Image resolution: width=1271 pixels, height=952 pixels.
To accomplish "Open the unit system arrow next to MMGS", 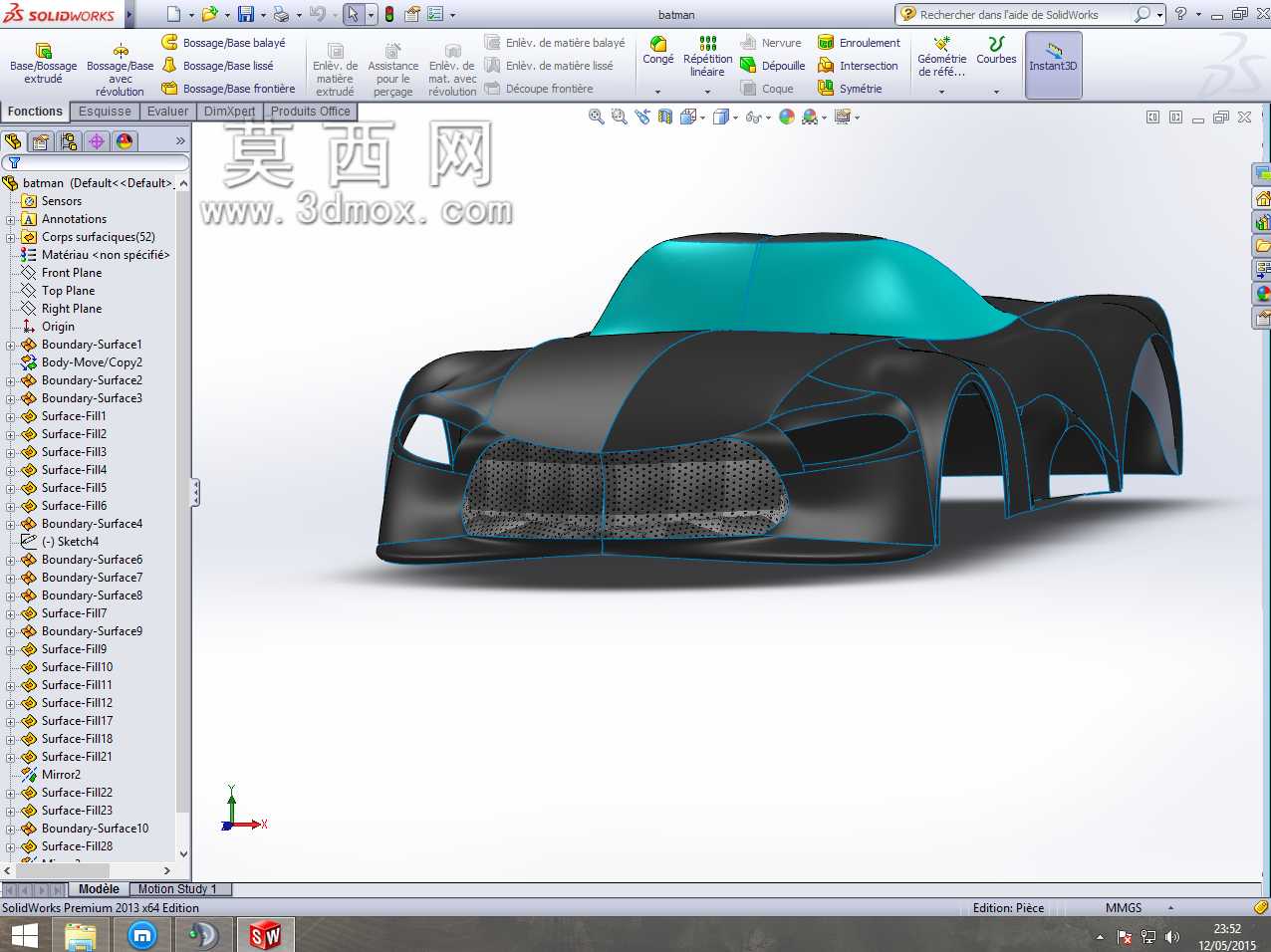I will click(x=1170, y=908).
